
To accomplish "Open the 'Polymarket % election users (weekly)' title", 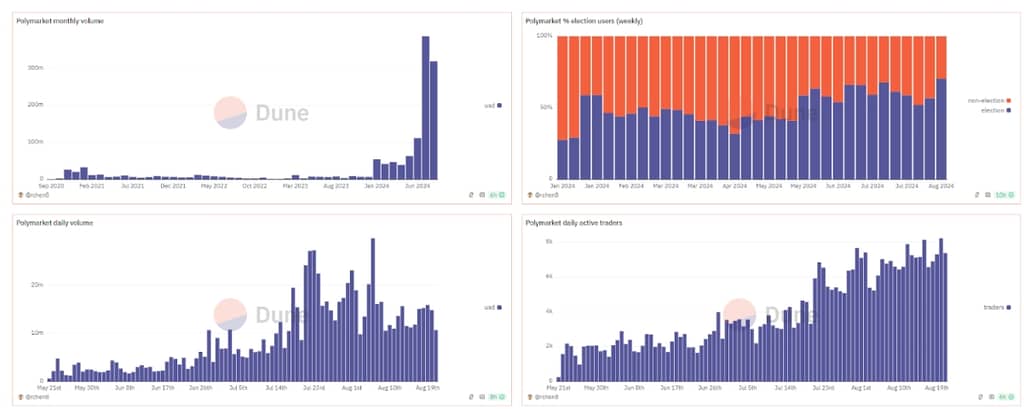I will [x=584, y=21].
